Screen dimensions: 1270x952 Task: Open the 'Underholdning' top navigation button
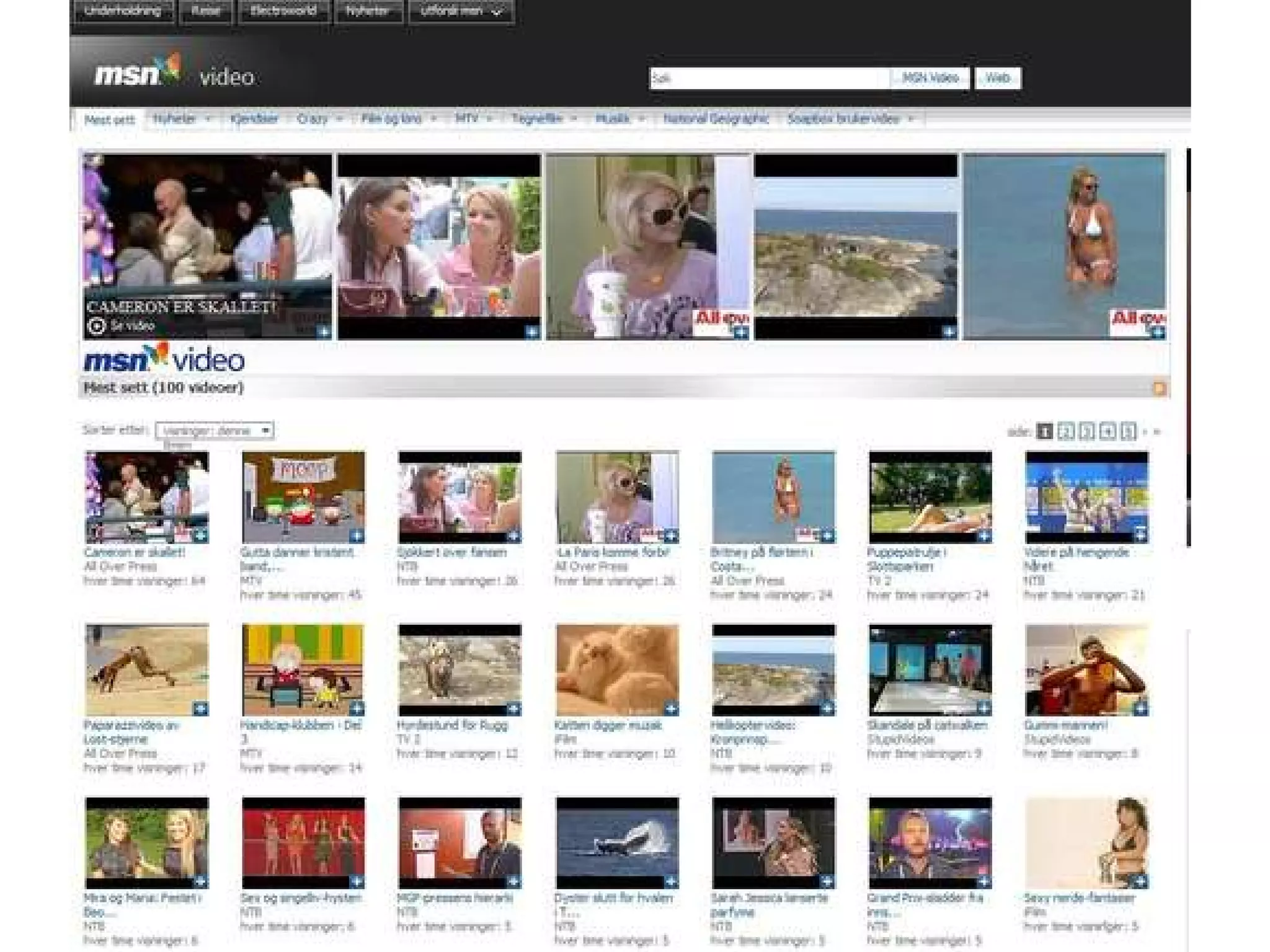point(123,11)
